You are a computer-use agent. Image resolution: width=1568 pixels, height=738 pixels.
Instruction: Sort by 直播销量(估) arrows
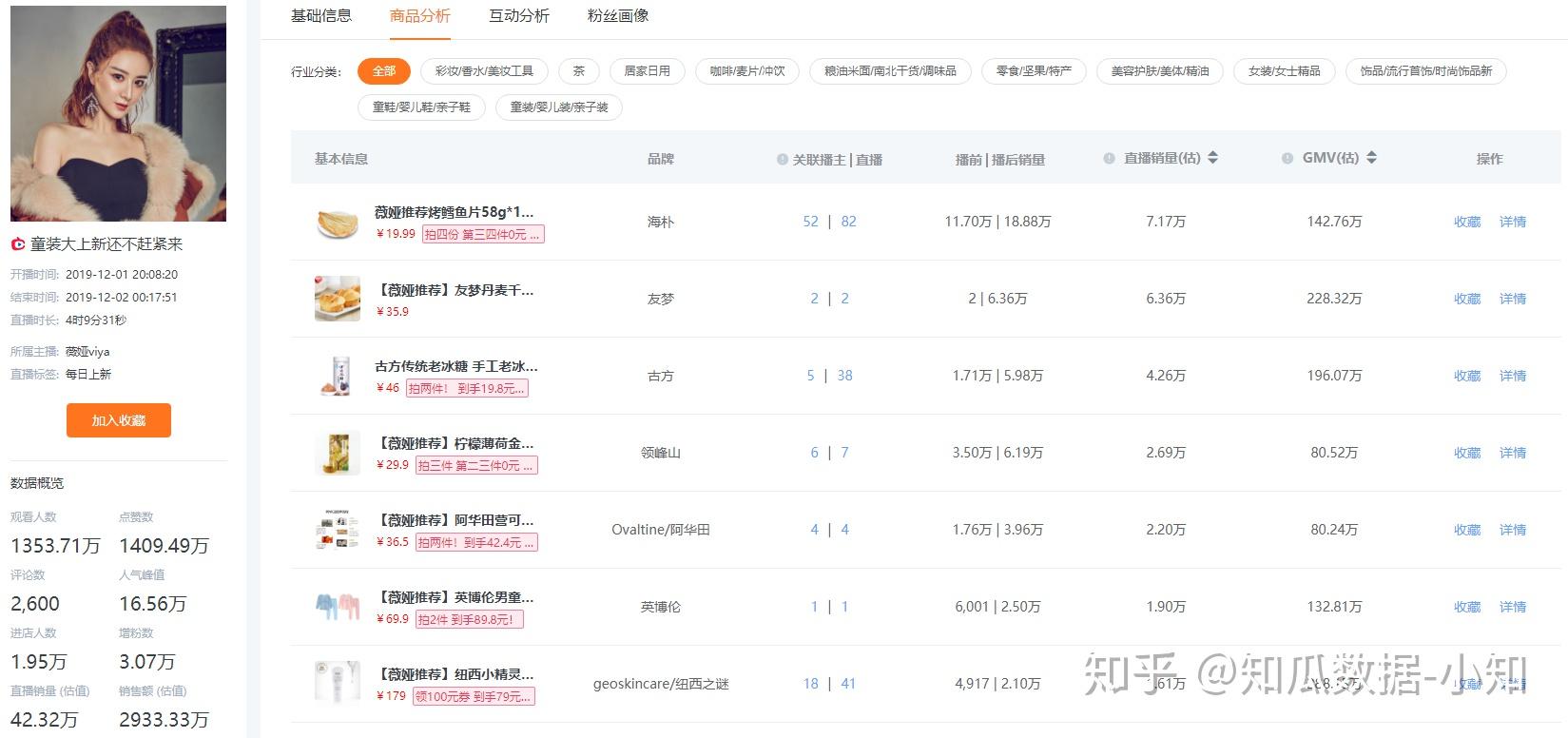pos(1212,158)
